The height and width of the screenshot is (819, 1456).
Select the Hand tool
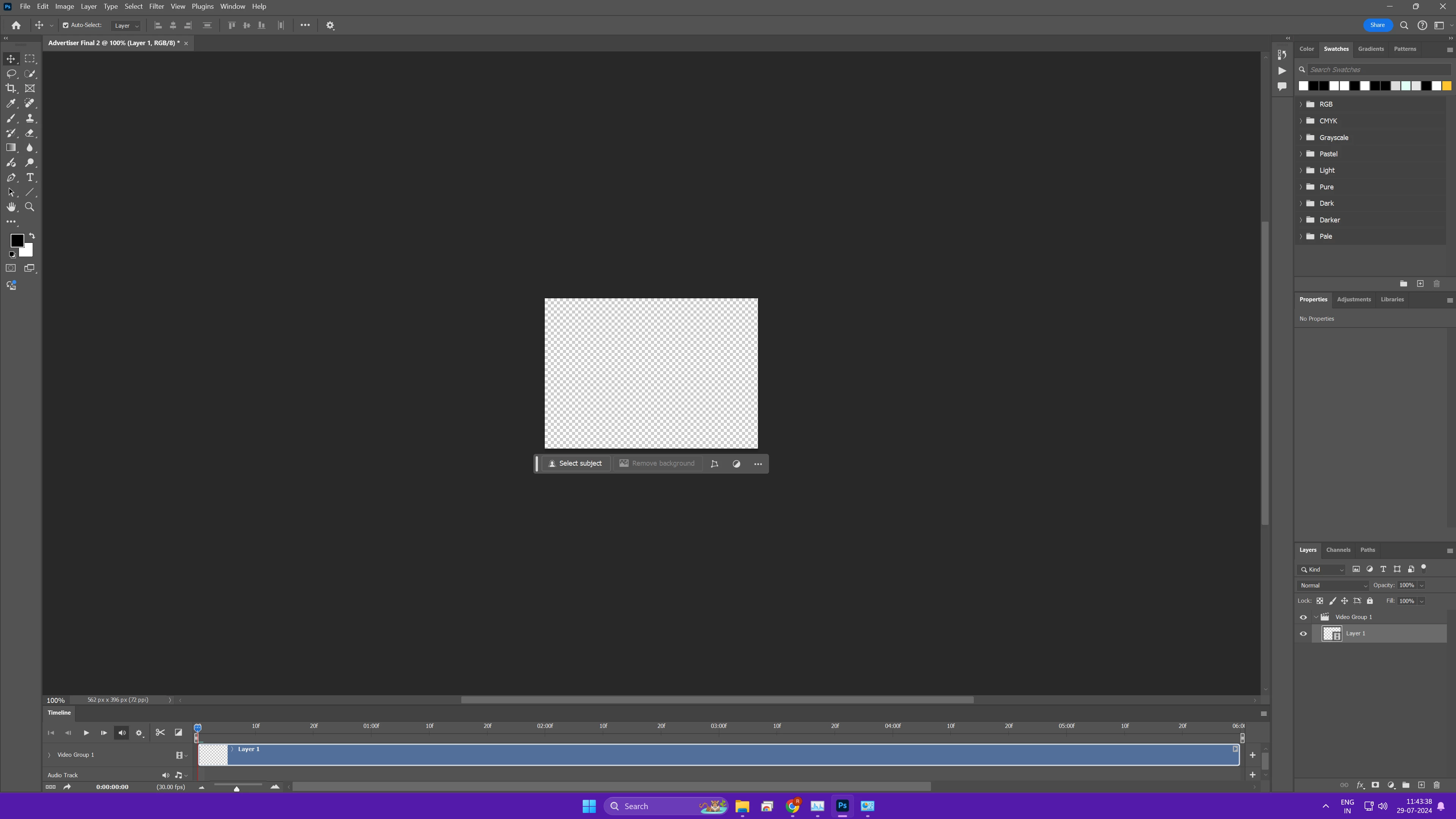point(11,207)
